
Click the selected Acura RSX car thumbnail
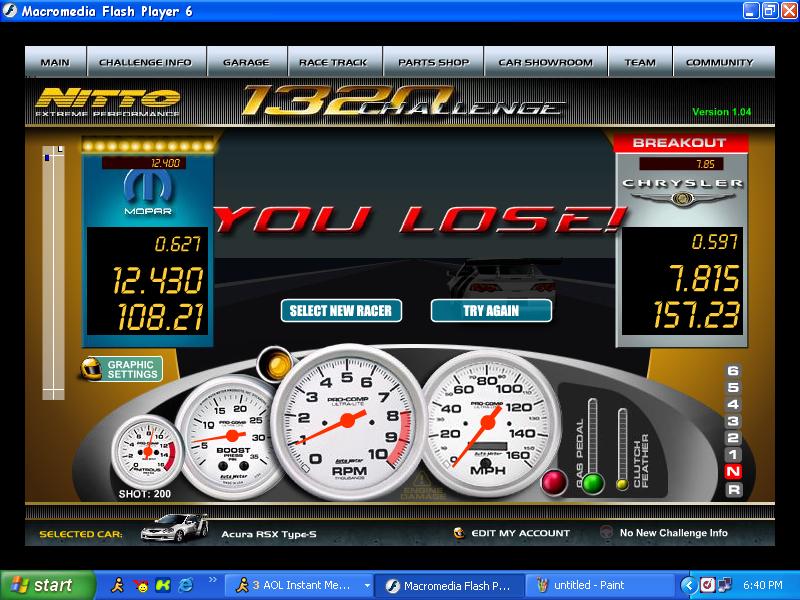tap(174, 528)
